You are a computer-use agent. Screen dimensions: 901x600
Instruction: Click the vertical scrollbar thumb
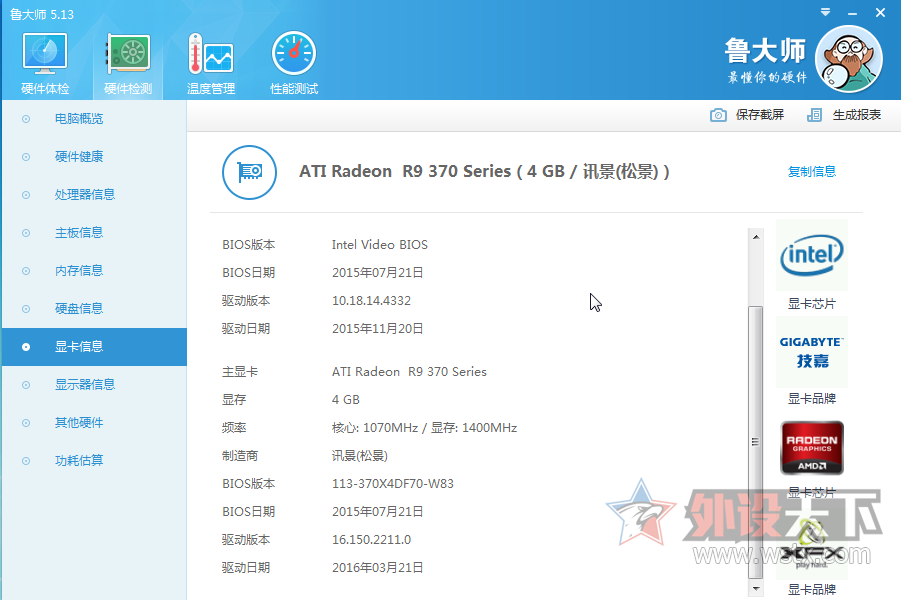[756, 443]
